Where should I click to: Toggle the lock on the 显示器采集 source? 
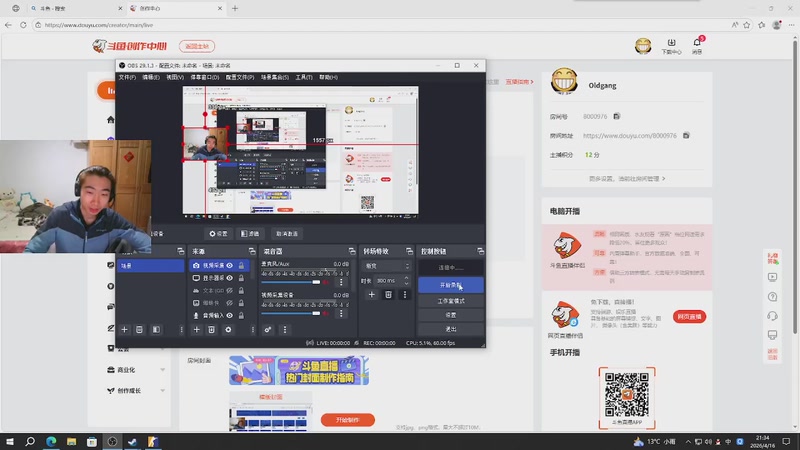coord(241,278)
